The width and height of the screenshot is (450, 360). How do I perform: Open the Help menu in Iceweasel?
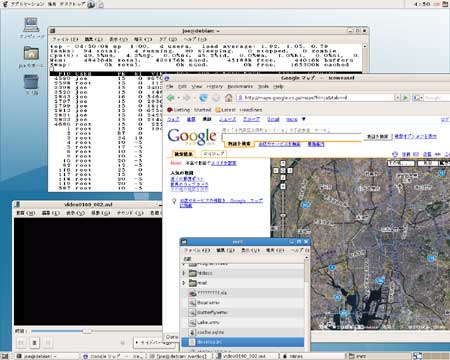[278, 86]
